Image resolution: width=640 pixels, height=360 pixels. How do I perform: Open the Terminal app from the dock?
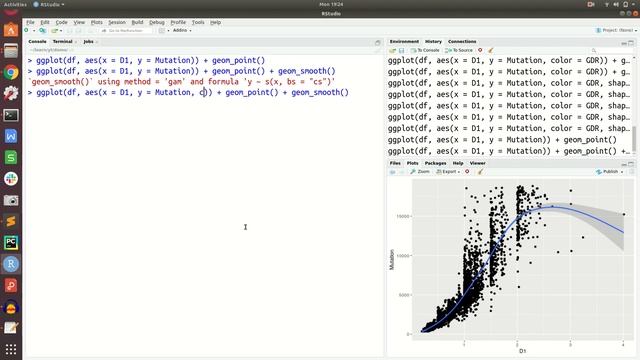[11, 115]
